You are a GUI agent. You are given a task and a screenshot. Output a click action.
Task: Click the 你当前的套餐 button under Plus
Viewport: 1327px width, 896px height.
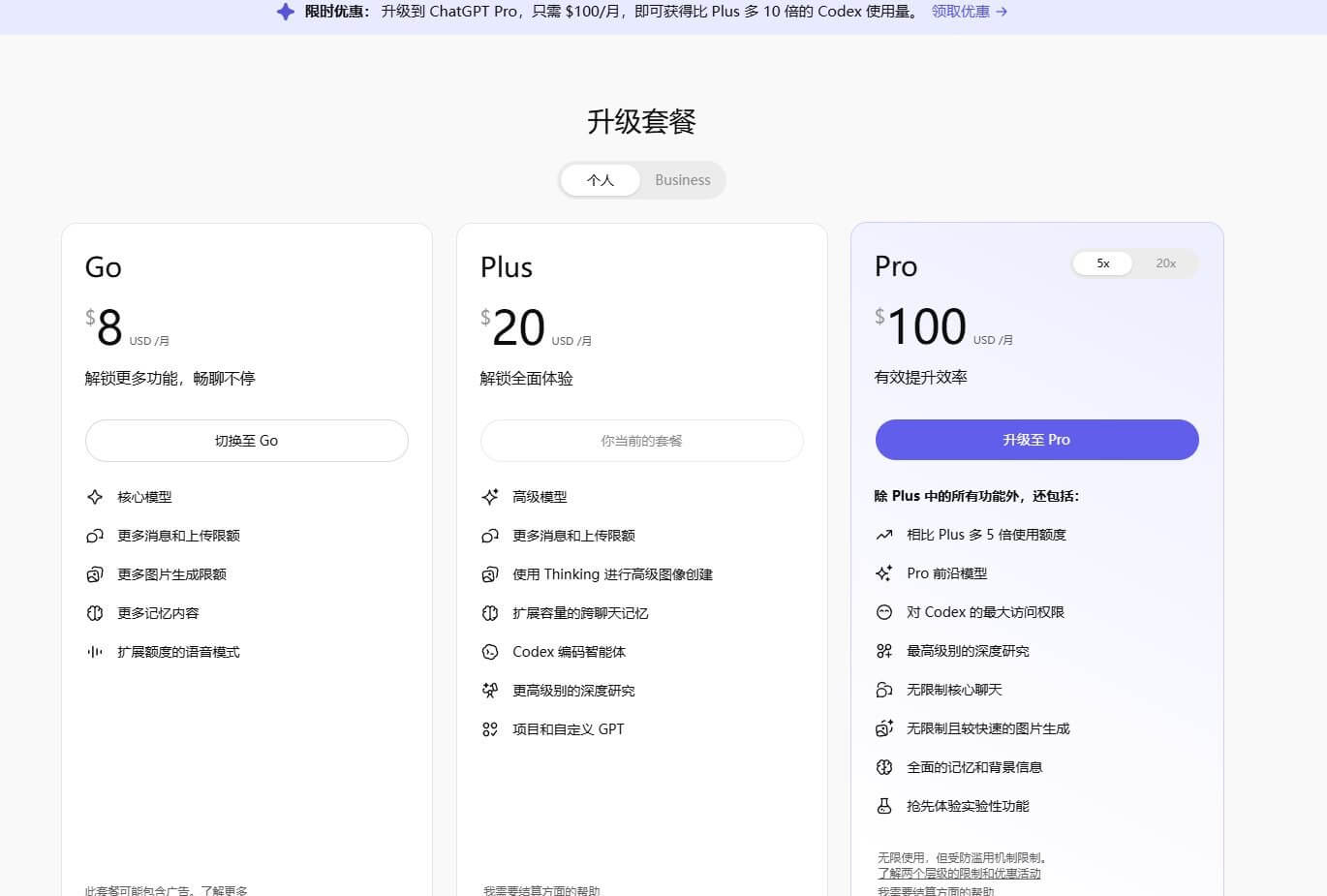[641, 441]
